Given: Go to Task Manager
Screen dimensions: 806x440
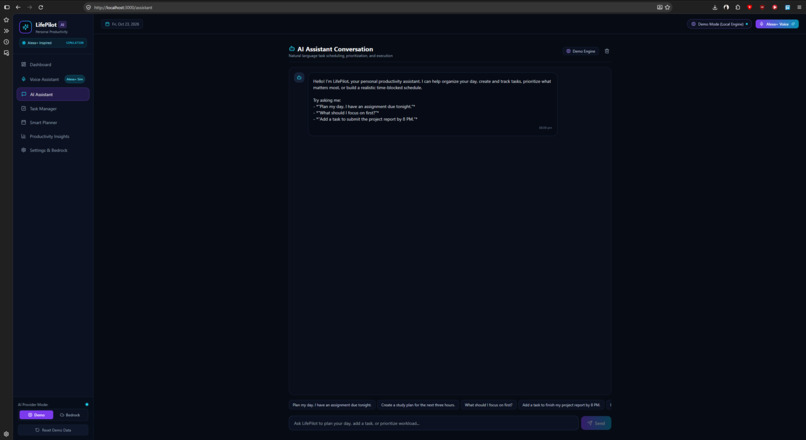Looking at the screenshot, I should click(x=53, y=109).
